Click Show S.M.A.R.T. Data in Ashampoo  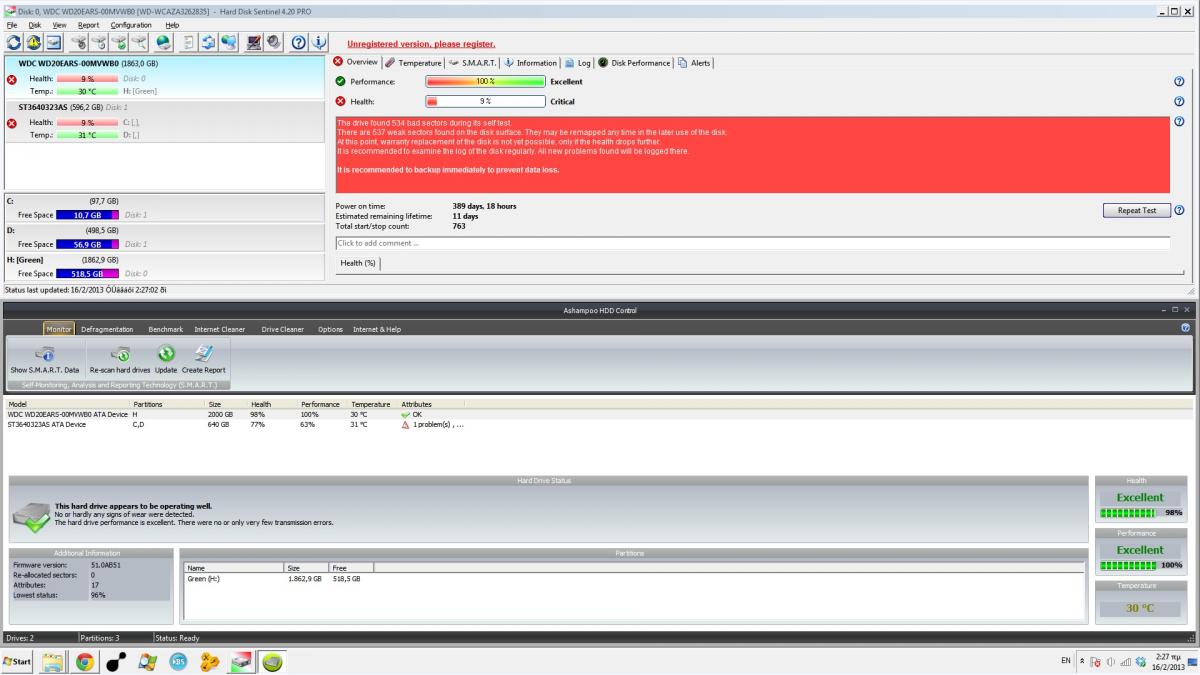click(x=45, y=360)
